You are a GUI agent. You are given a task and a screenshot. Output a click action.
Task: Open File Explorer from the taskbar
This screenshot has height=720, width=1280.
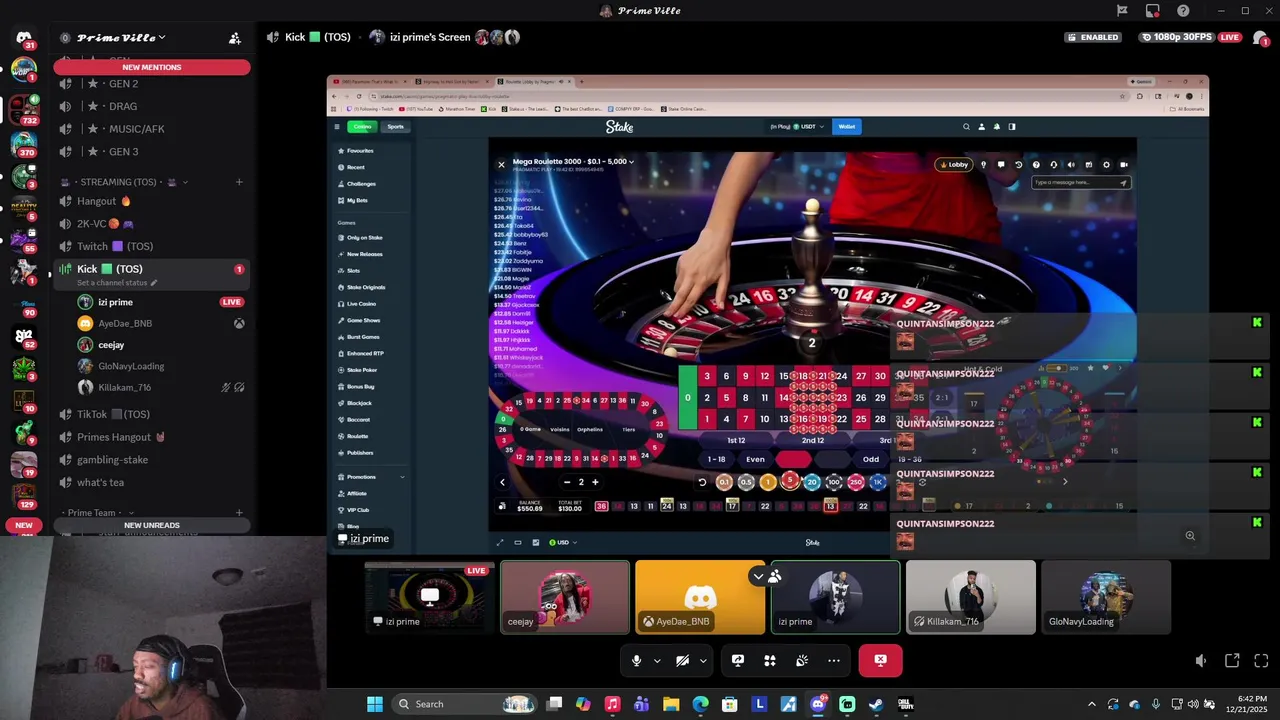point(671,704)
